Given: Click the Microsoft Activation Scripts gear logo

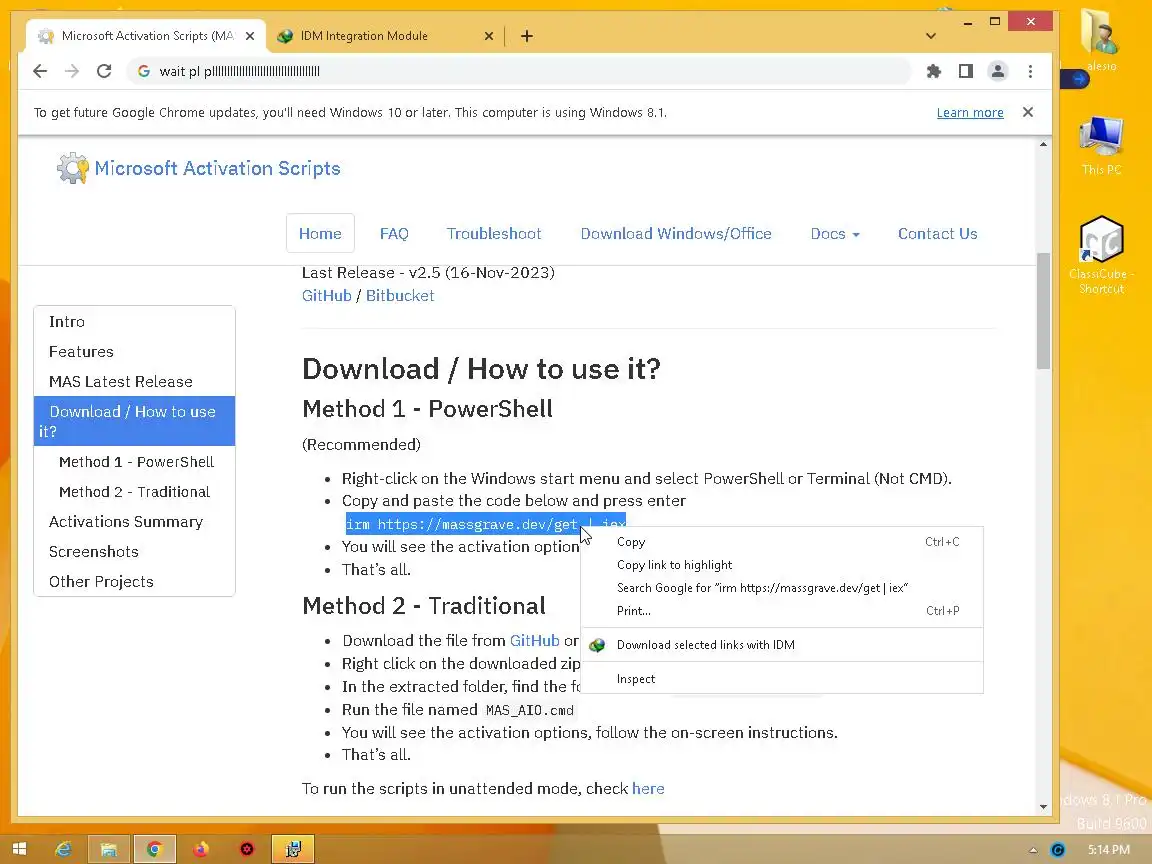Looking at the screenshot, I should [x=73, y=168].
